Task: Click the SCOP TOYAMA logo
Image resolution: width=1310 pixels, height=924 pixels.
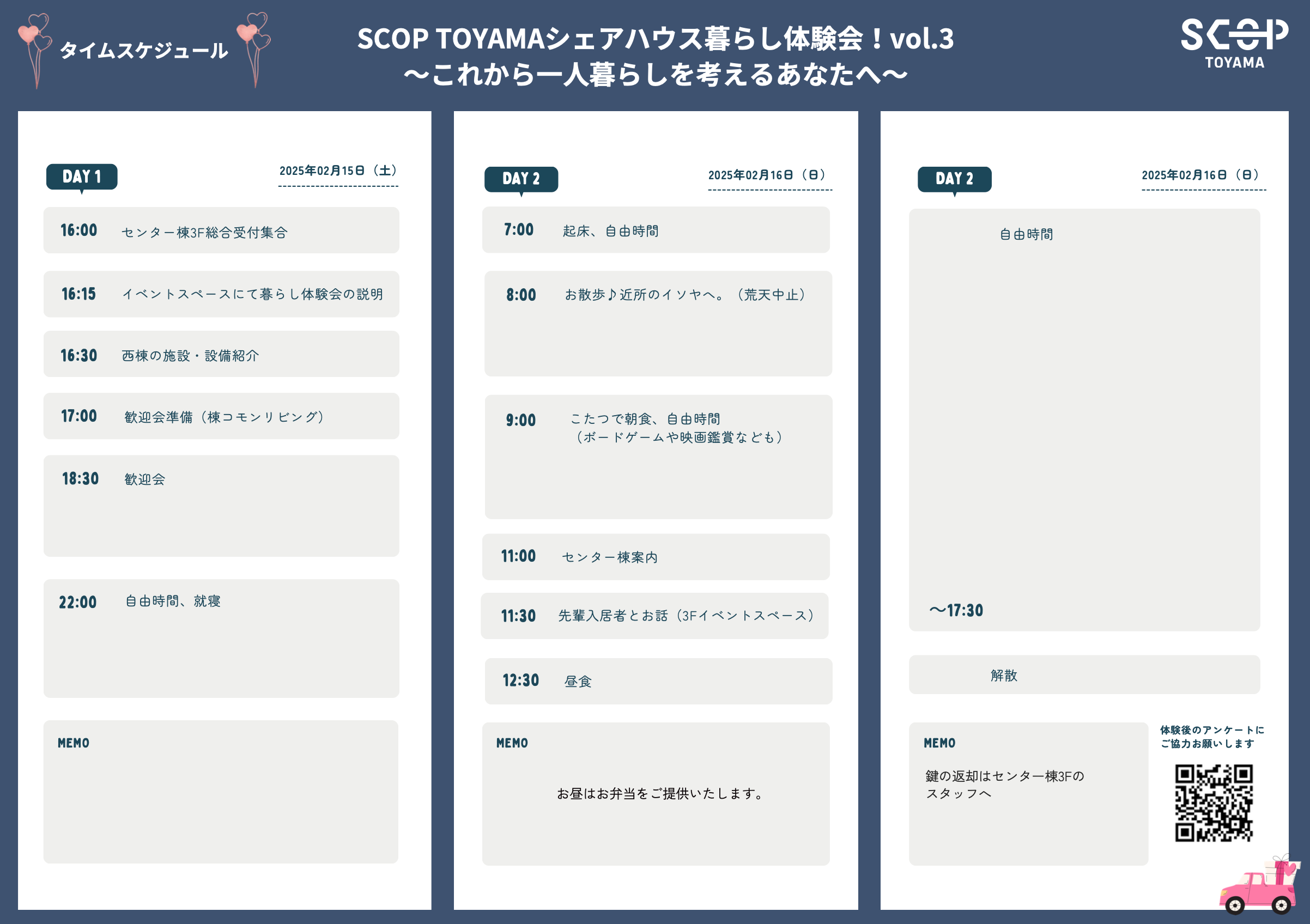Action: point(1234,44)
